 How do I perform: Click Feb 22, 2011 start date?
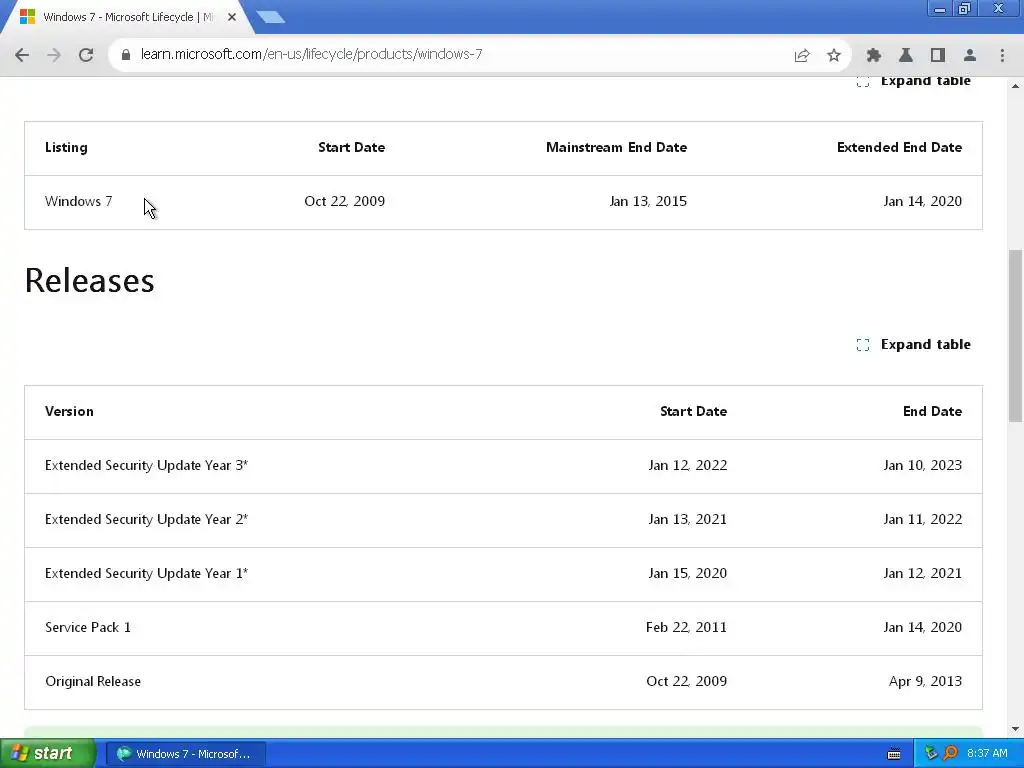click(x=686, y=627)
